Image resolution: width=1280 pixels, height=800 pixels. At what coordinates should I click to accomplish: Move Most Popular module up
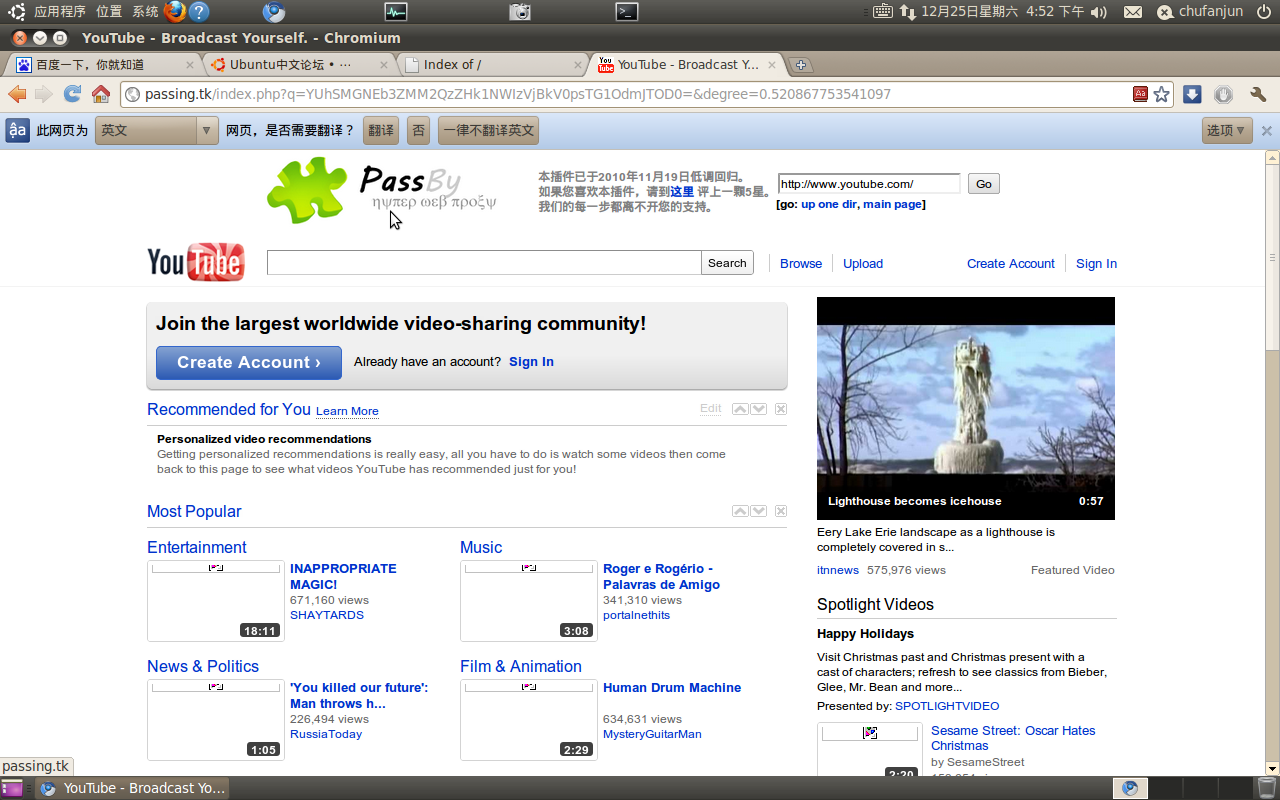click(x=740, y=511)
